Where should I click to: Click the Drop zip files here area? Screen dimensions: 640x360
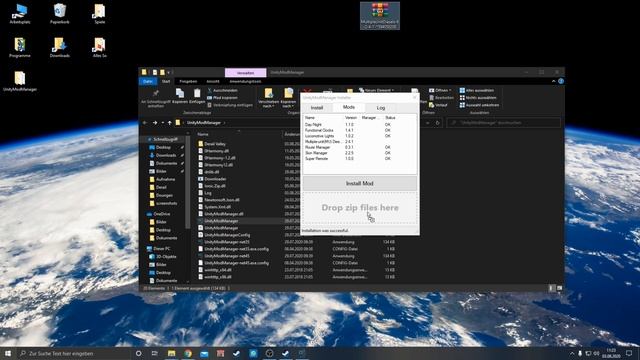[360, 208]
